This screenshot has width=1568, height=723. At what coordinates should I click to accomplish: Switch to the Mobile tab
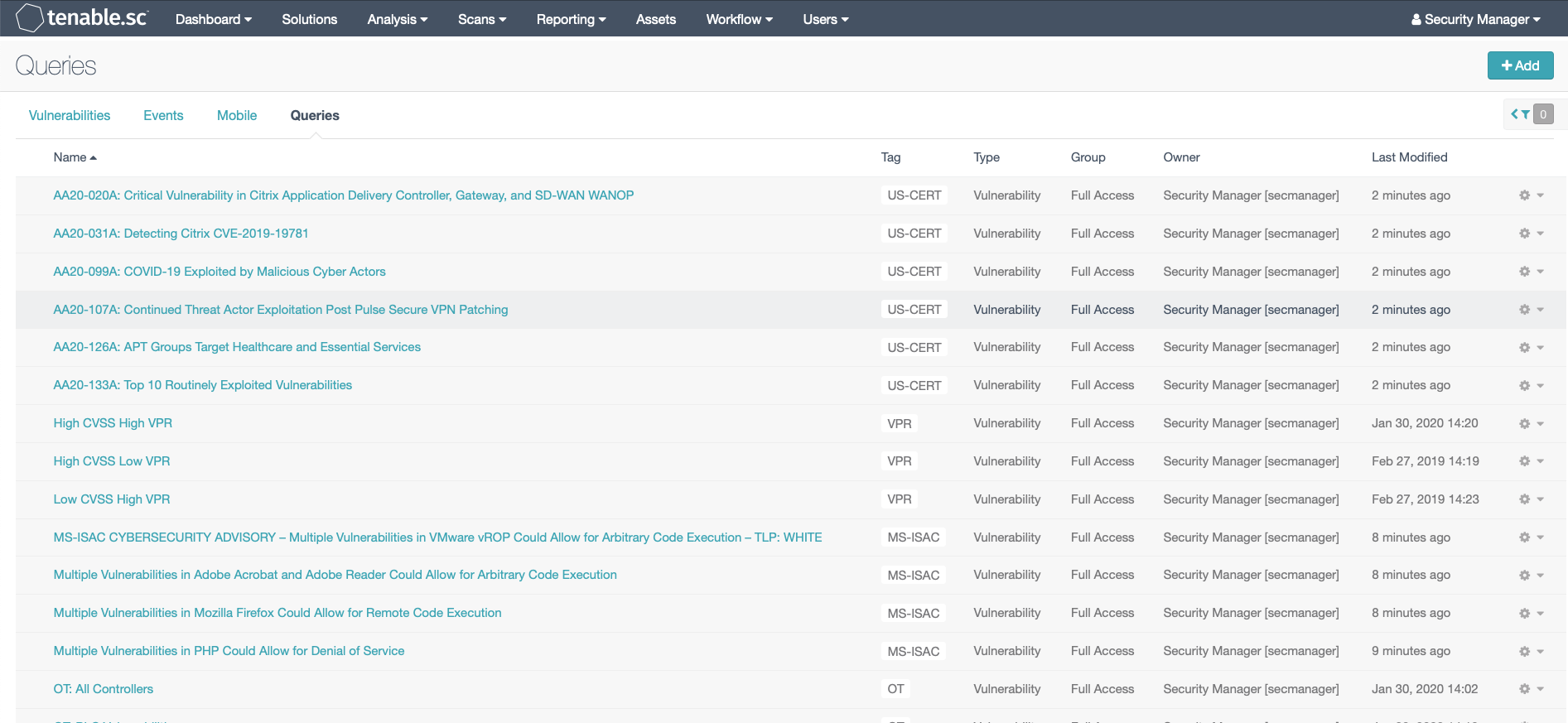click(237, 115)
